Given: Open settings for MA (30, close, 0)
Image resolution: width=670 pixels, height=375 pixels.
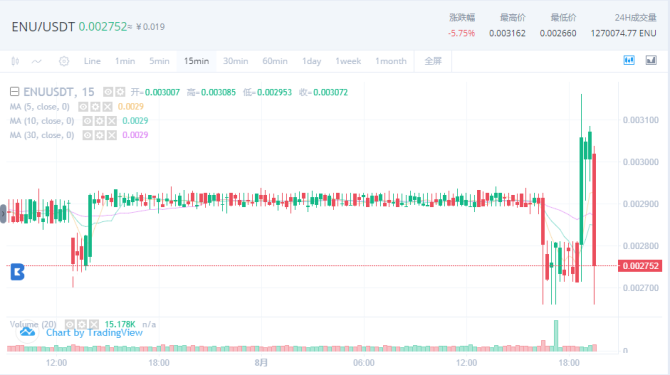Looking at the screenshot, I should [100, 135].
